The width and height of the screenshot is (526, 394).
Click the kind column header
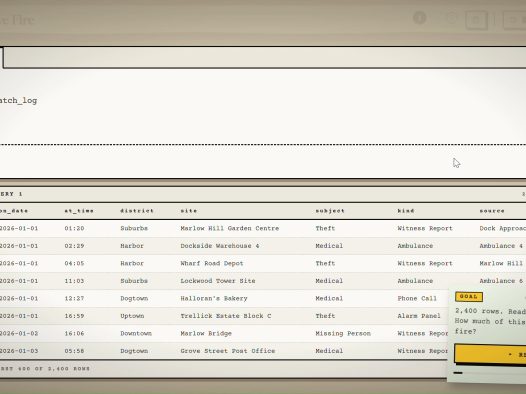[x=406, y=211]
